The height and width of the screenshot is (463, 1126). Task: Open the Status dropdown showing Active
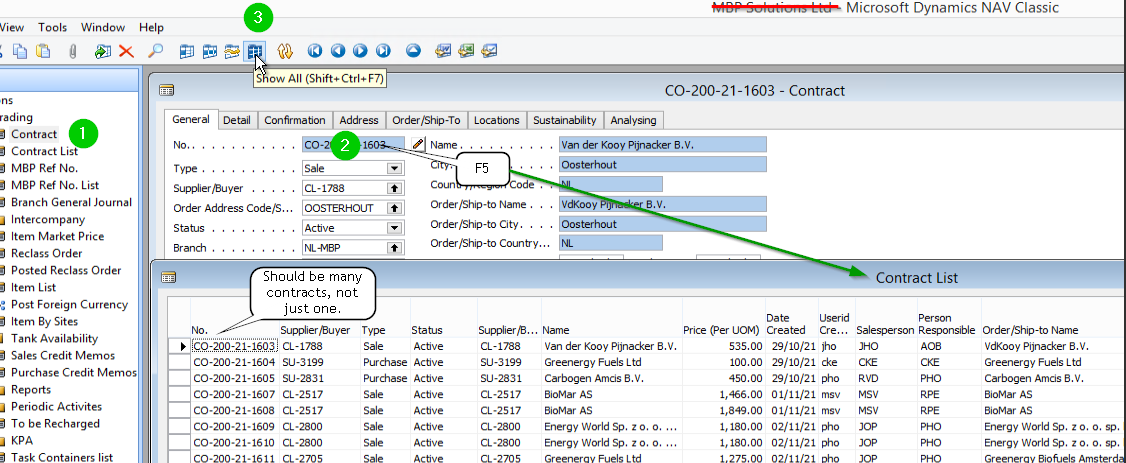pyautogui.click(x=394, y=228)
